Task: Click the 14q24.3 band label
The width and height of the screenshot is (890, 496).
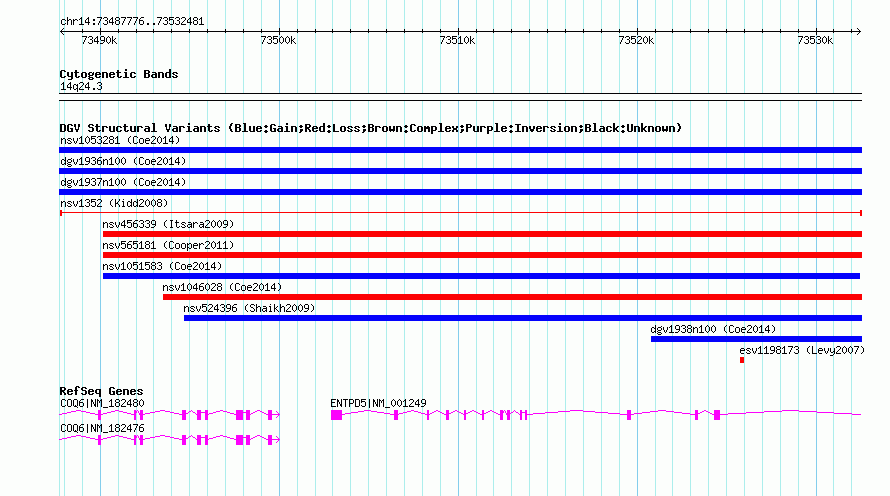Action: (81, 87)
